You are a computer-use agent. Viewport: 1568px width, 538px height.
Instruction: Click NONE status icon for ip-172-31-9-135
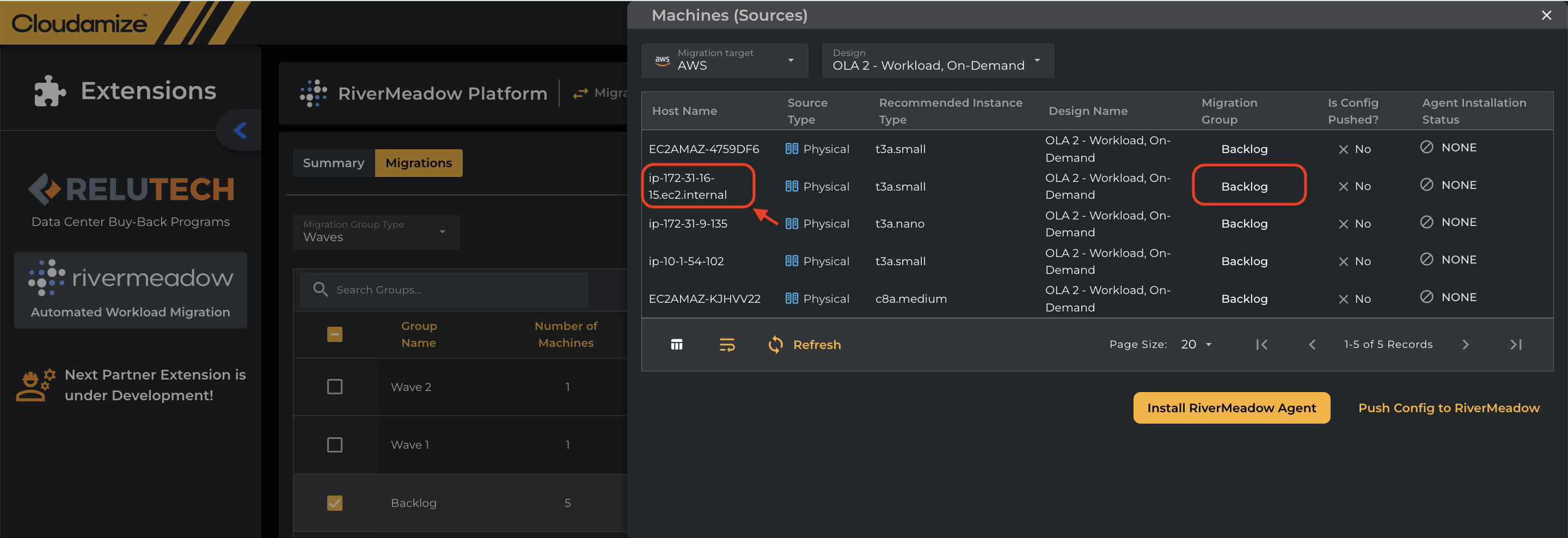click(1426, 222)
